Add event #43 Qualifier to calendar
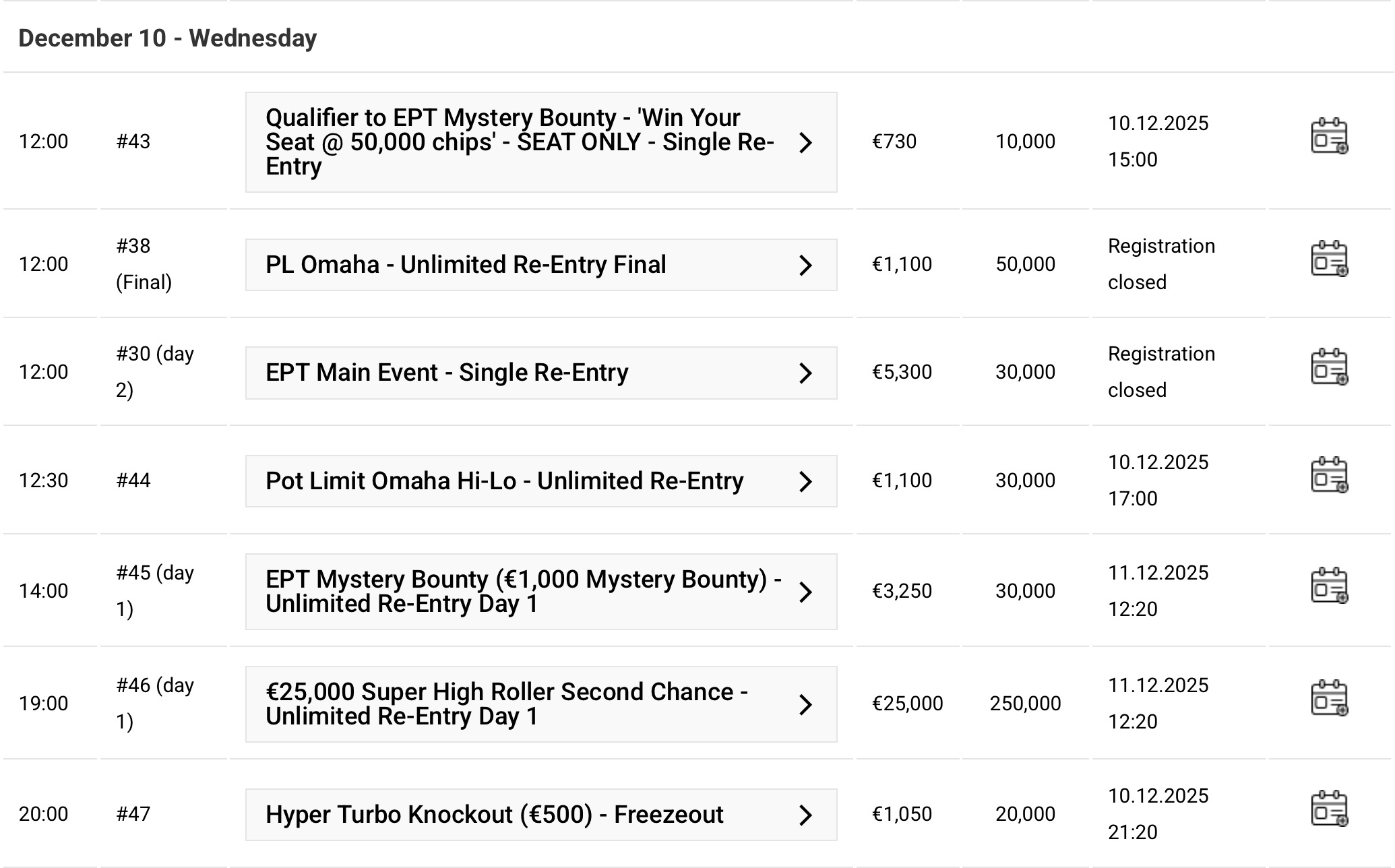The height and width of the screenshot is (868, 1395). (x=1328, y=136)
